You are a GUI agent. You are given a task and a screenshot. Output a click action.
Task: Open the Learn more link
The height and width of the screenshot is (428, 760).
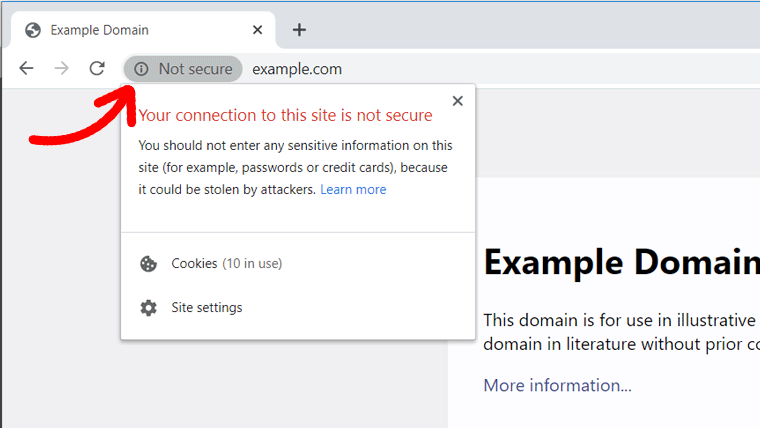(x=353, y=189)
